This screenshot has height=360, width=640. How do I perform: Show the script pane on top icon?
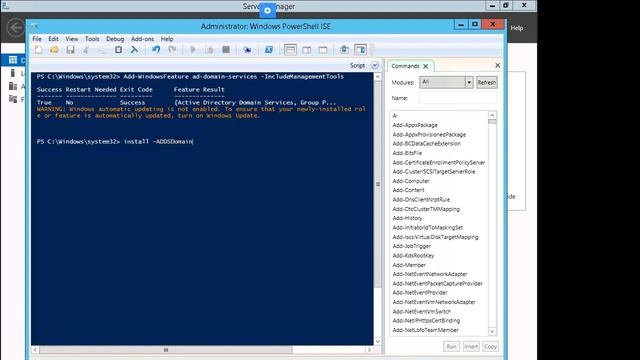[x=290, y=50]
